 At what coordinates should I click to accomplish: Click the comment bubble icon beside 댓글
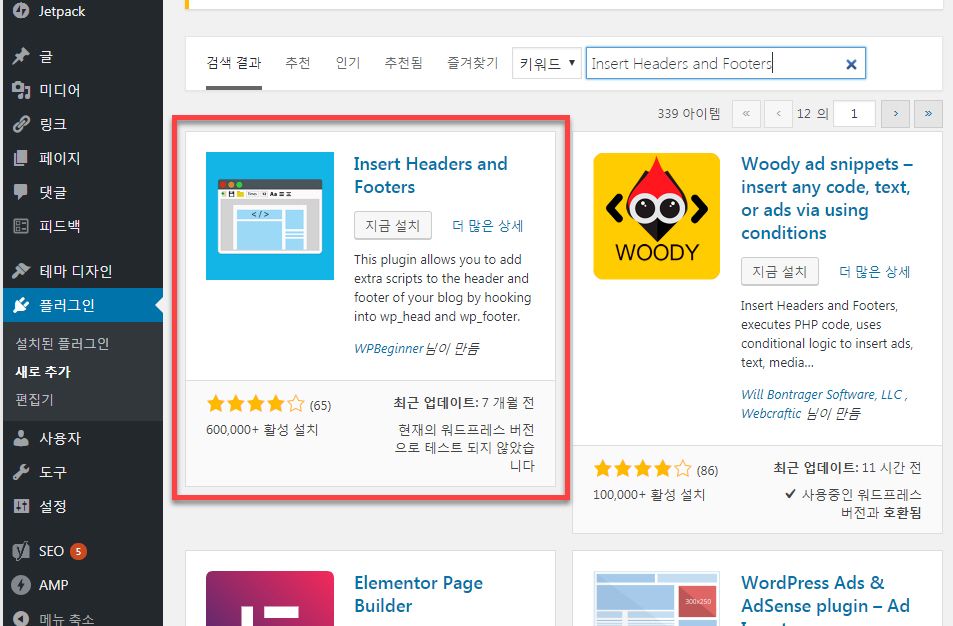(21, 192)
